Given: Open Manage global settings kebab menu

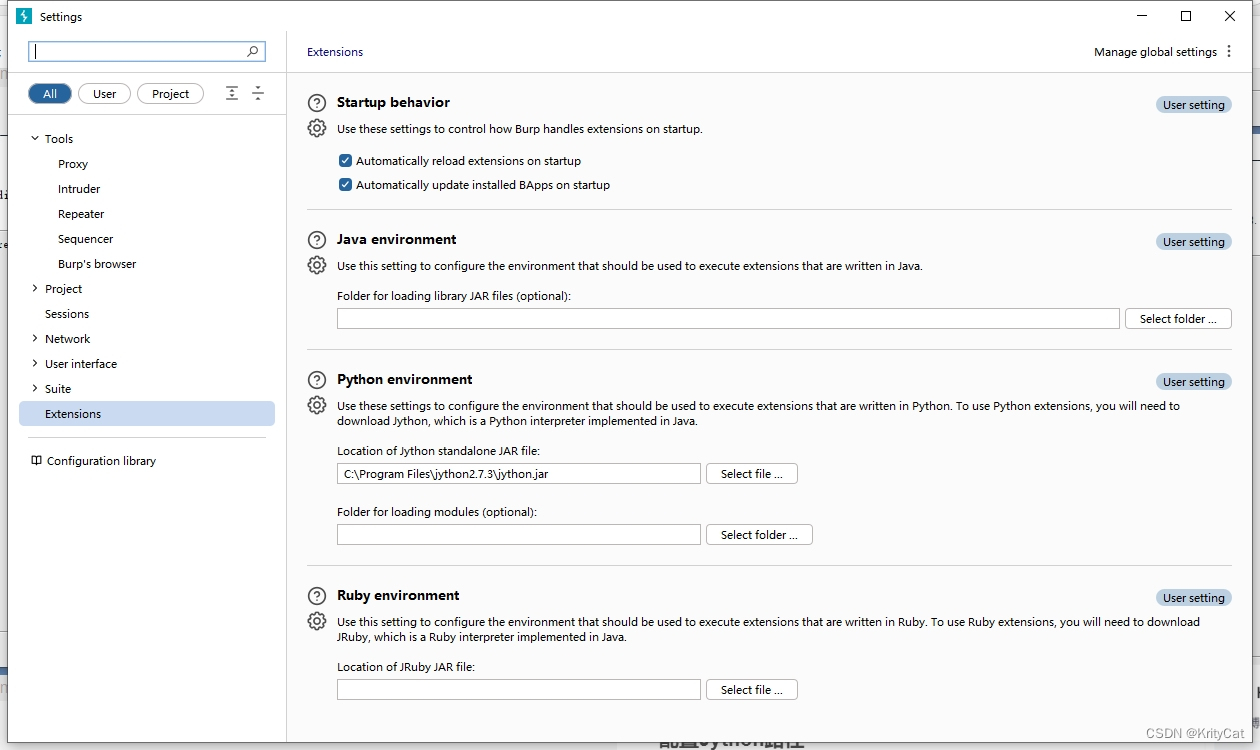Looking at the screenshot, I should [x=1229, y=52].
